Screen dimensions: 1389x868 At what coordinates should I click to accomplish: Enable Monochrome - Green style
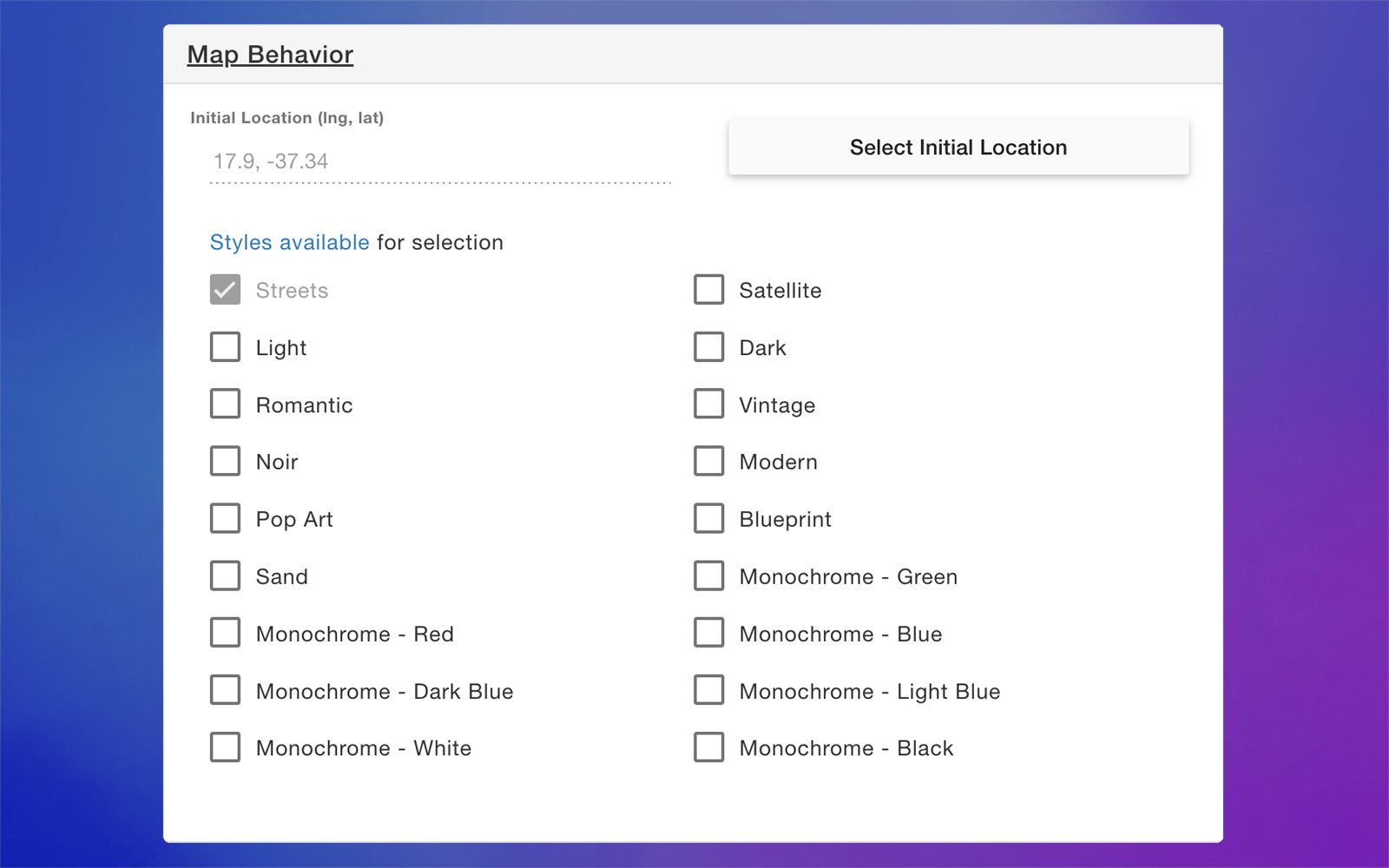click(708, 575)
